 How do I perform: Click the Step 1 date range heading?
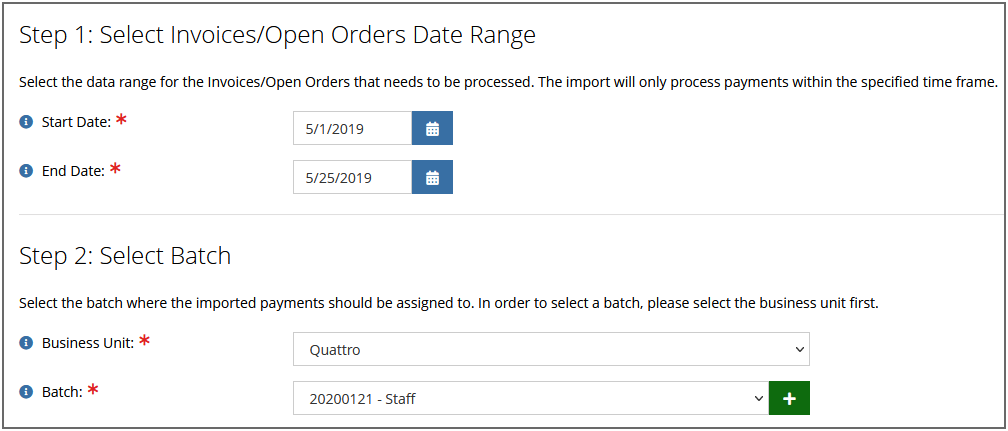(x=278, y=36)
